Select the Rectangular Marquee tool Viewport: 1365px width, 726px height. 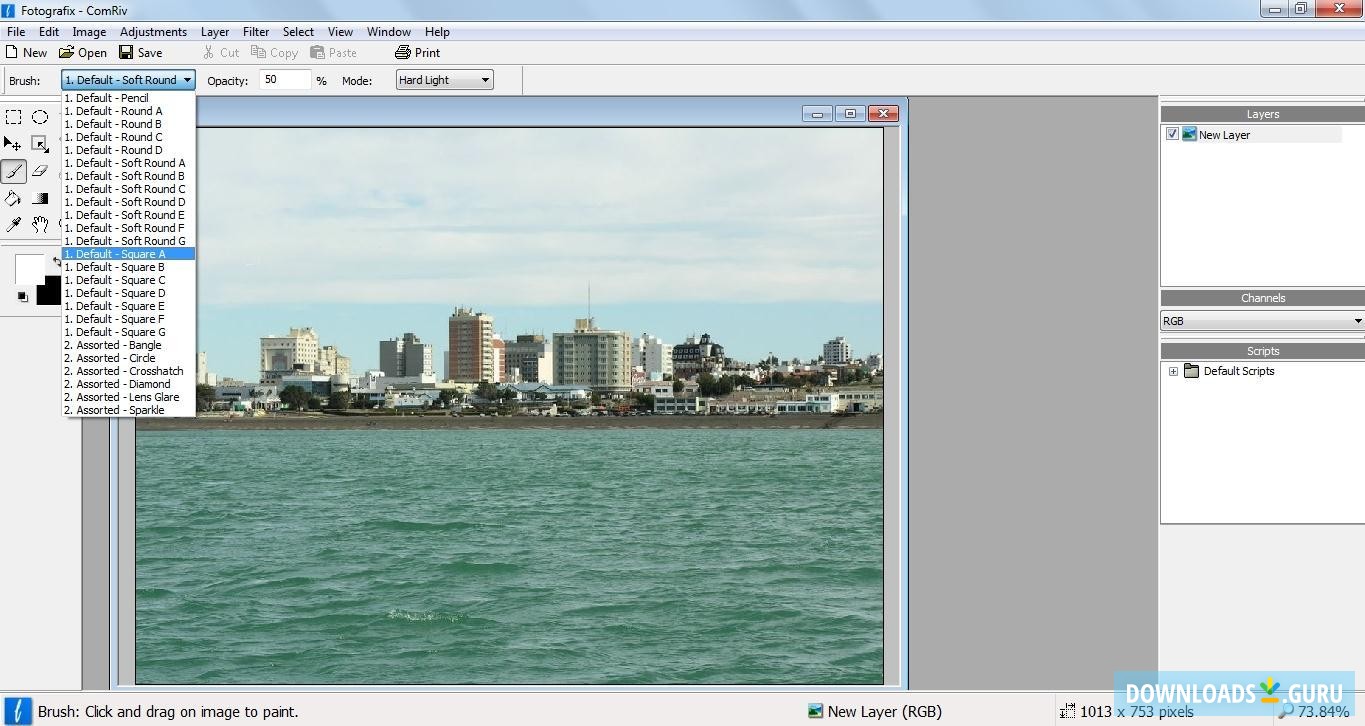14,117
